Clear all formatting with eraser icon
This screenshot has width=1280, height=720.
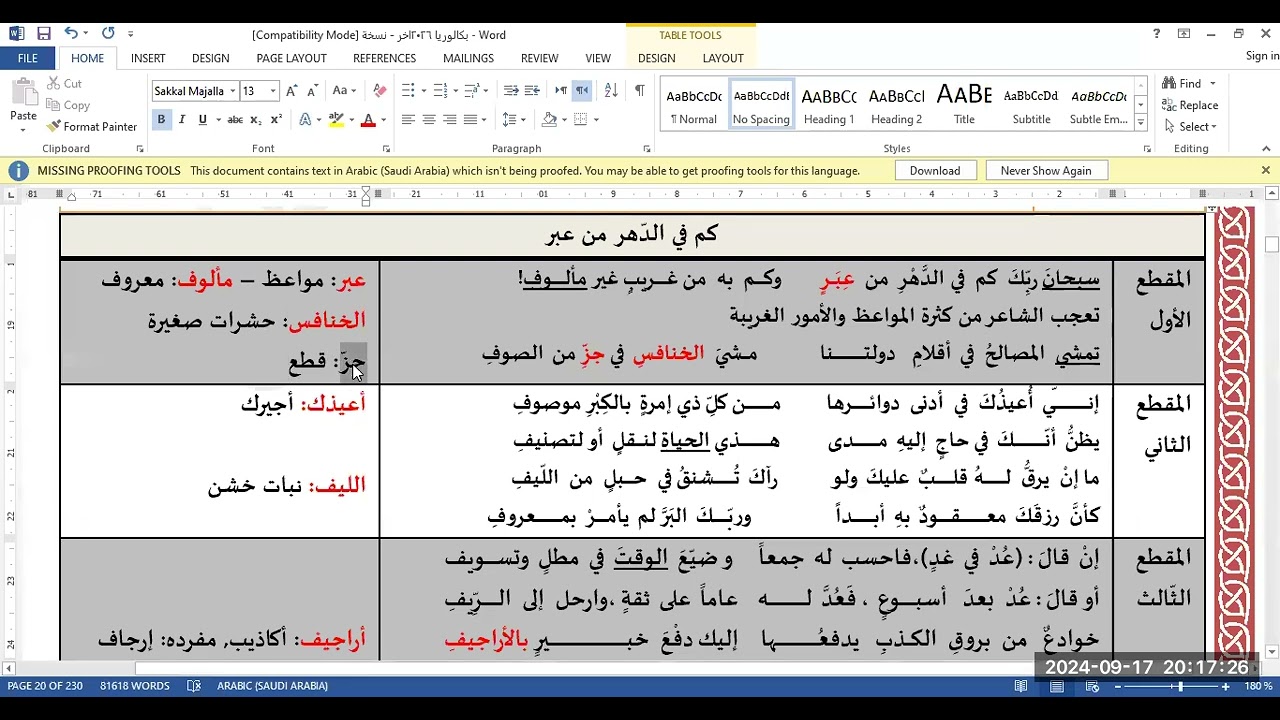point(379,91)
